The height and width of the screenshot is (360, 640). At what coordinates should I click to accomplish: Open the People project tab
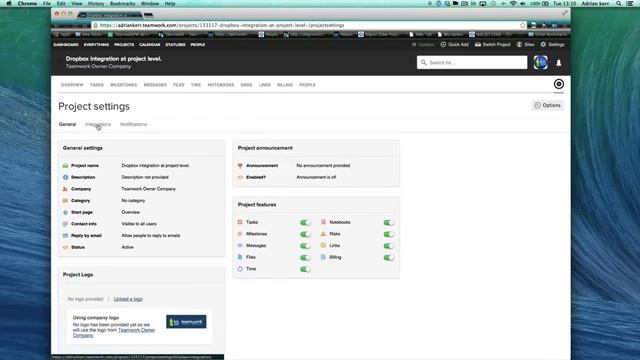[x=307, y=85]
